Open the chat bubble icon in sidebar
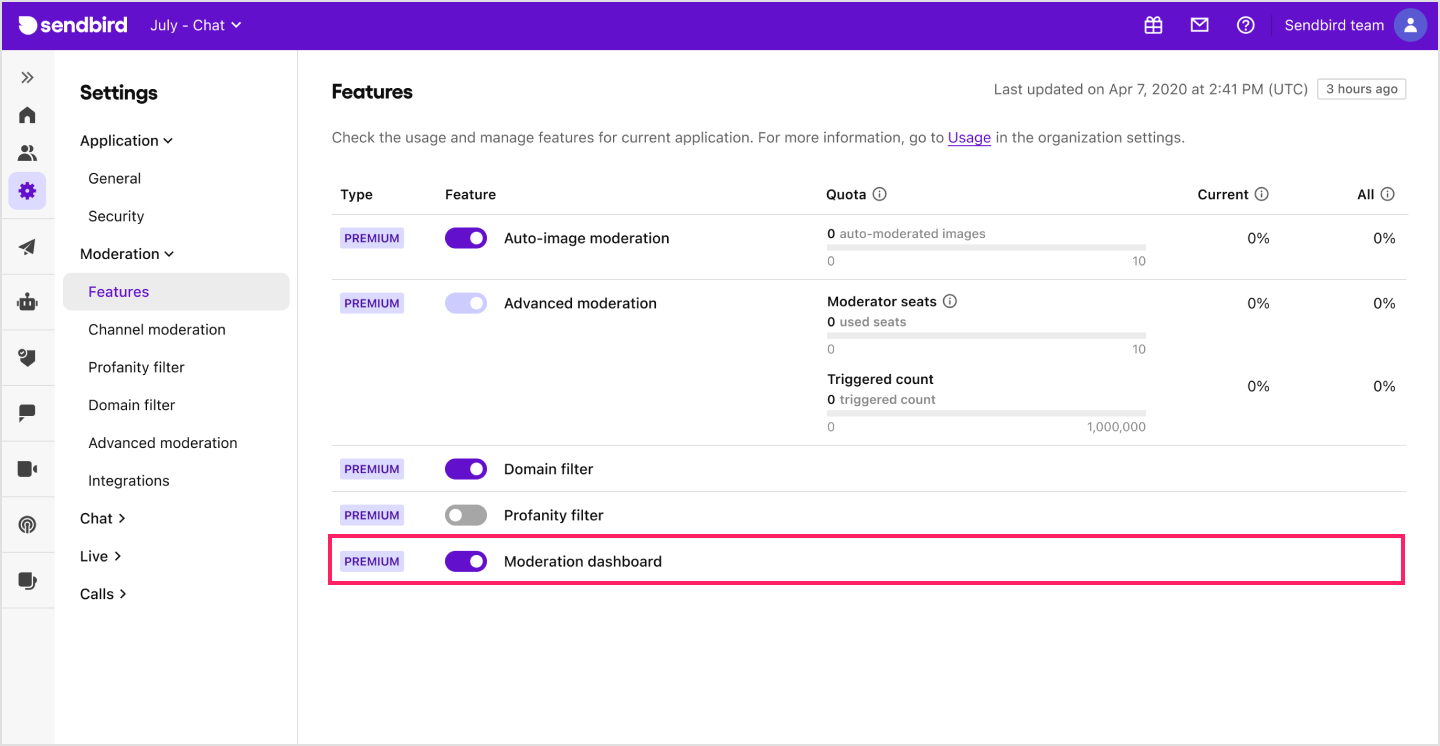Screen dimensions: 1440x746 pyautogui.click(x=27, y=412)
